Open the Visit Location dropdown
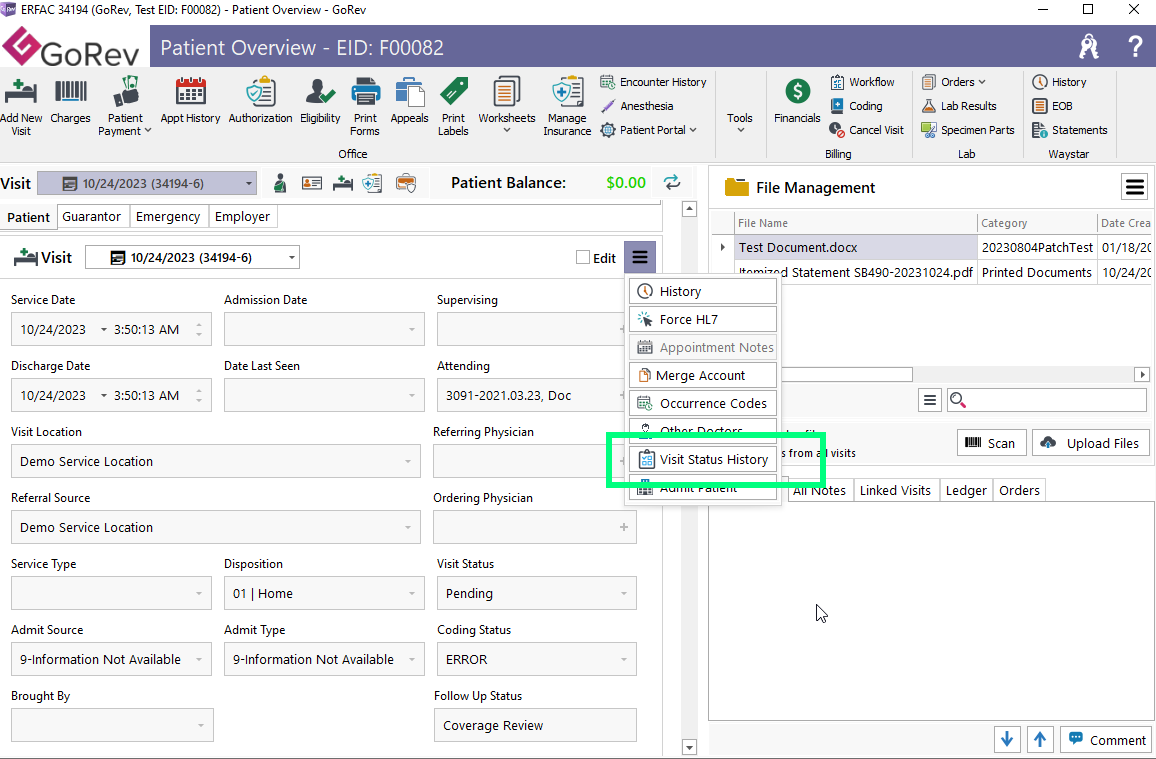1156x759 pixels. tap(407, 461)
